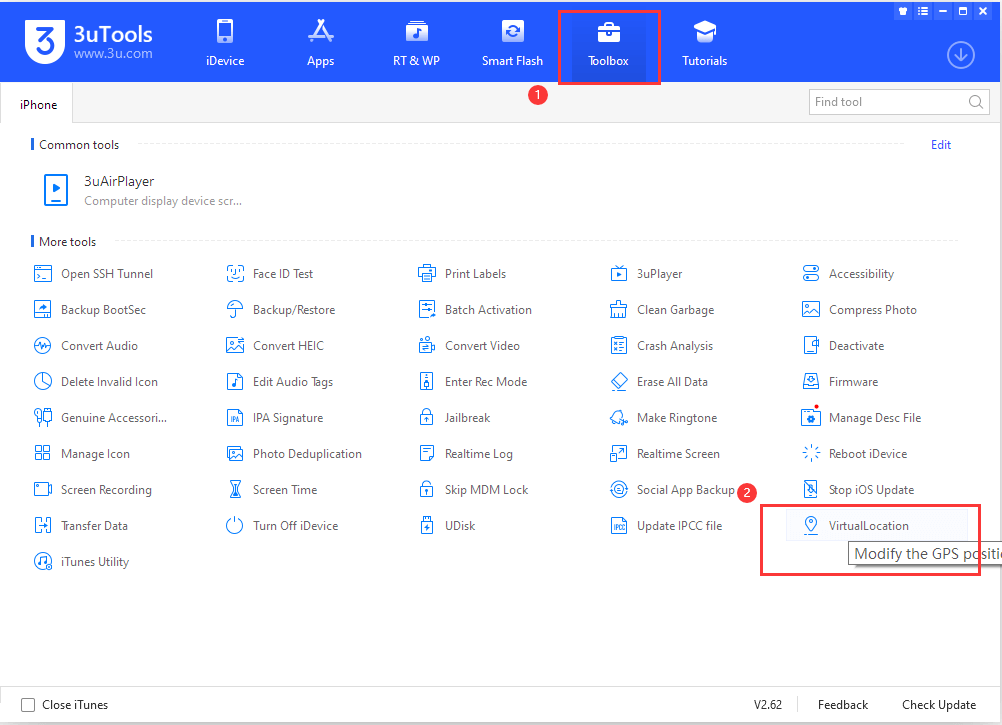Open the Turn Off iDevice power icon

(x=235, y=526)
